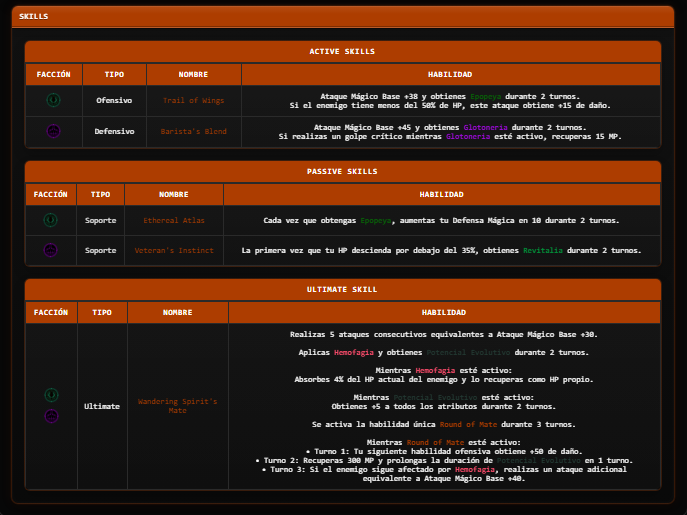Click Round of Mate in 'Mientras Round of Mate' line
Viewport: 687px width, 515px height.
(435, 442)
